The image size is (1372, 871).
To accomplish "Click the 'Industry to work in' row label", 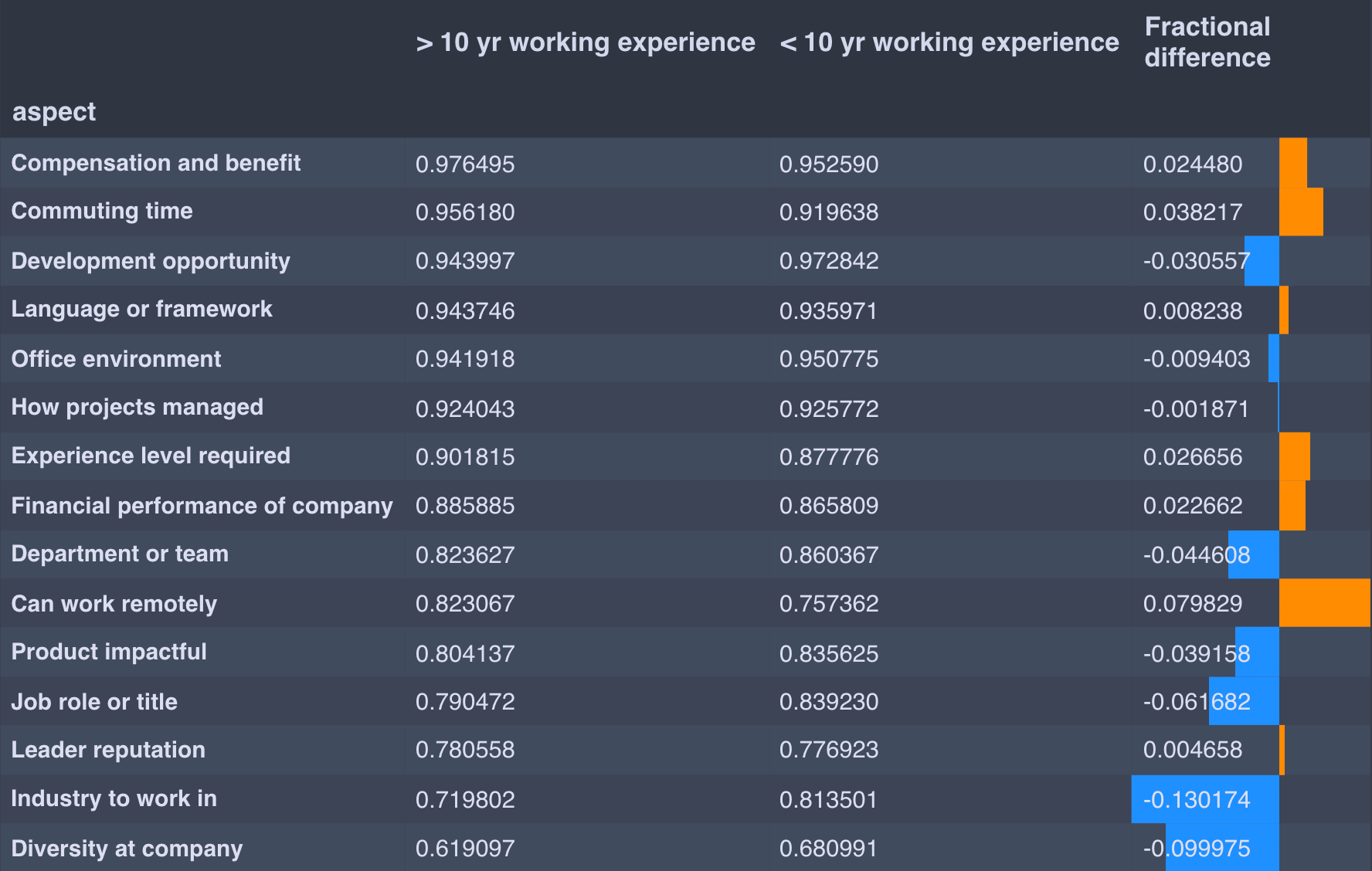I will 114,798.
